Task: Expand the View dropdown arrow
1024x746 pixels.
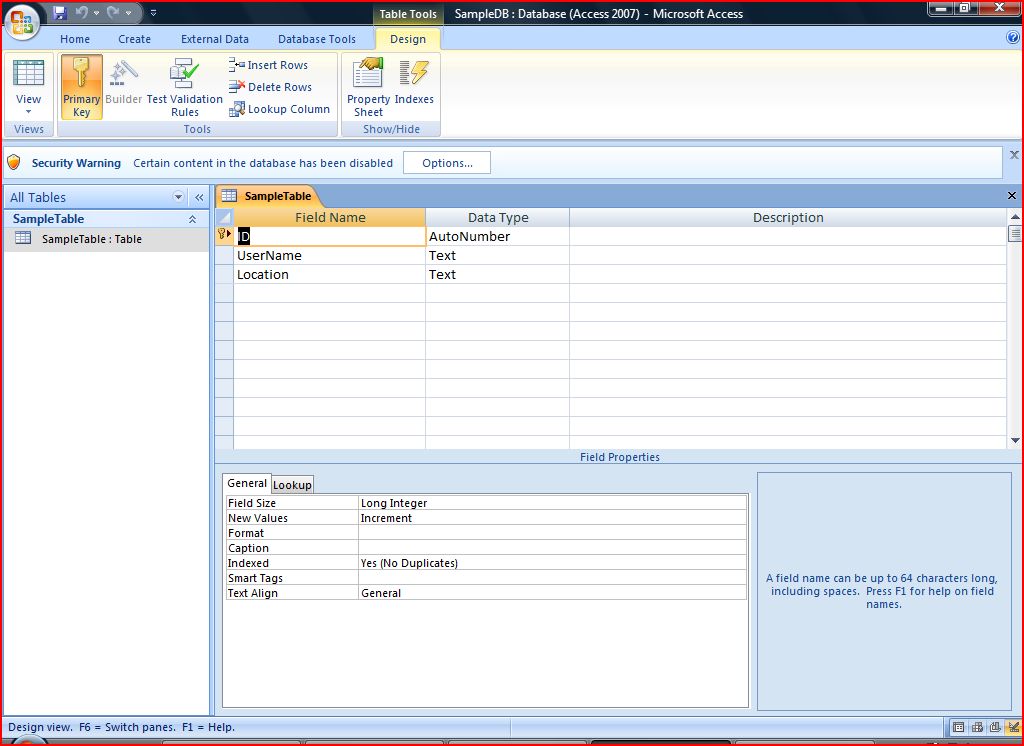Action: click(29, 112)
